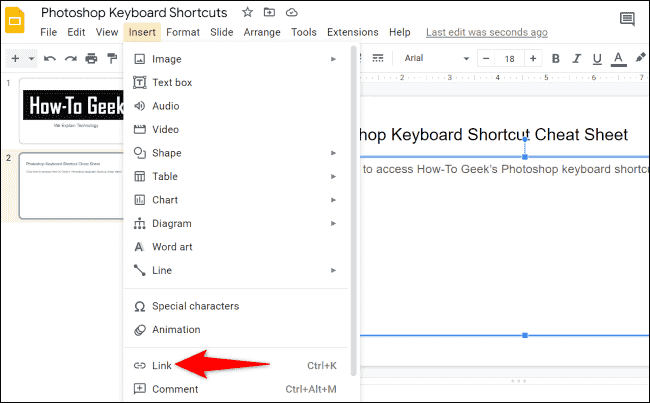Click the highlight color pen icon
The width and height of the screenshot is (650, 403).
point(638,58)
